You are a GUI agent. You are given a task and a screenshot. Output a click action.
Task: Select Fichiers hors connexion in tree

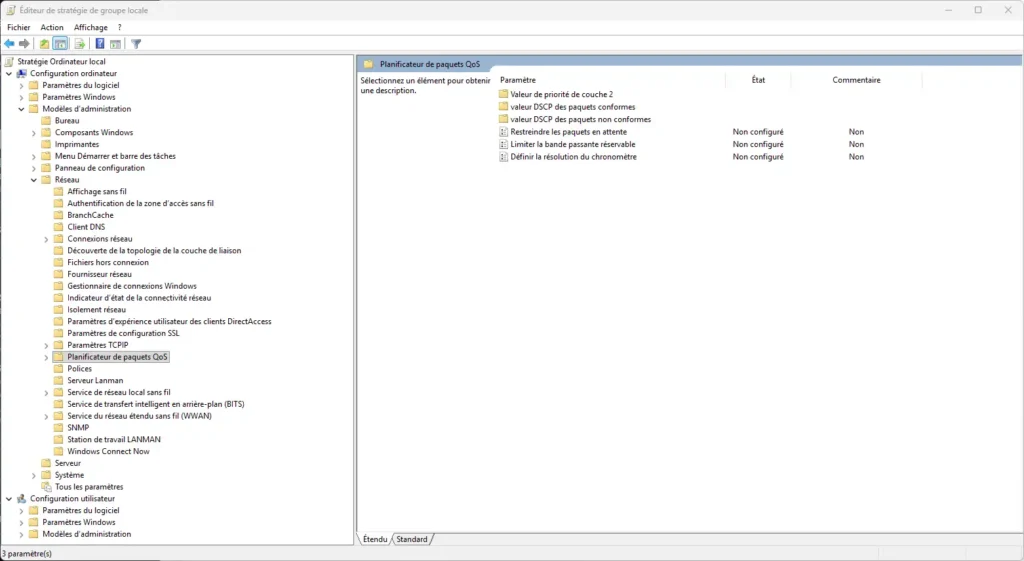108,263
